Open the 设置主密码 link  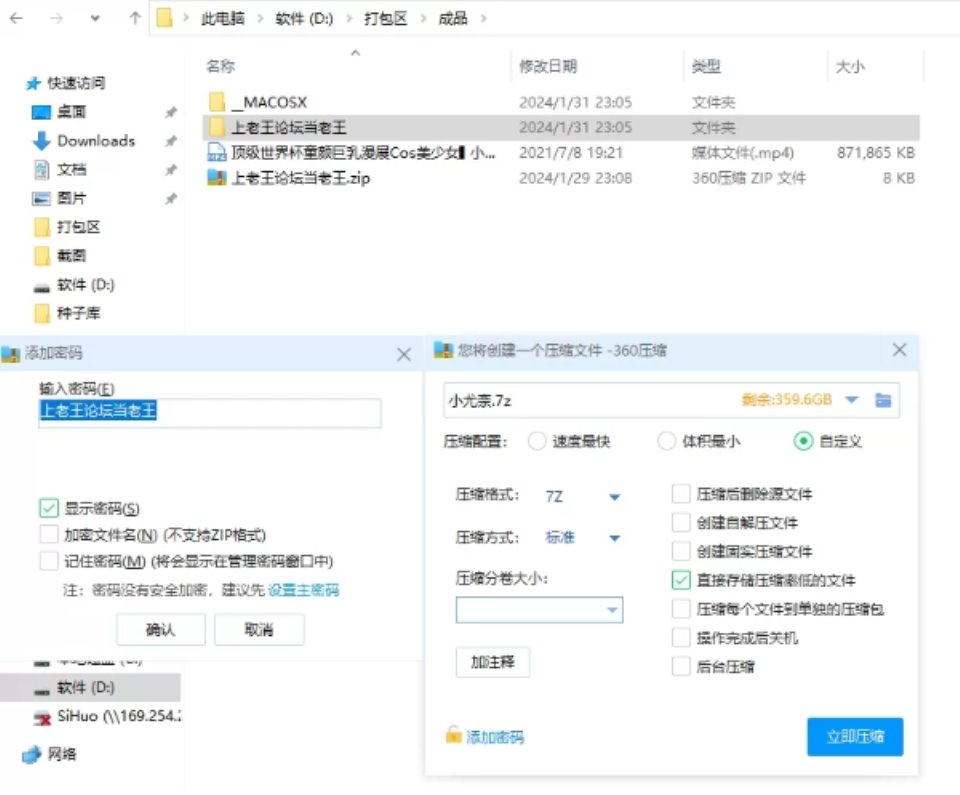(303, 590)
